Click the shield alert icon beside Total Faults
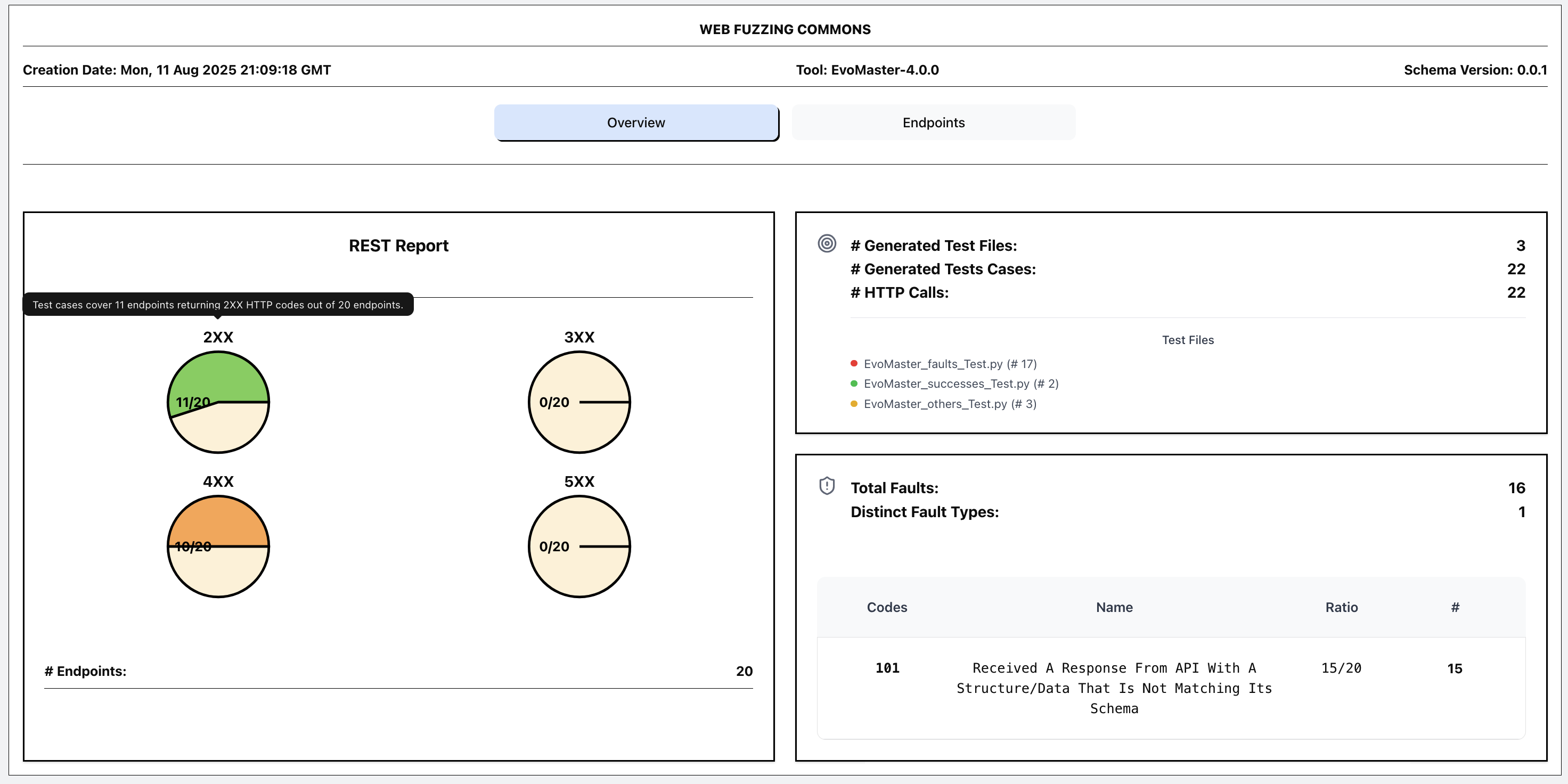 pyautogui.click(x=827, y=486)
